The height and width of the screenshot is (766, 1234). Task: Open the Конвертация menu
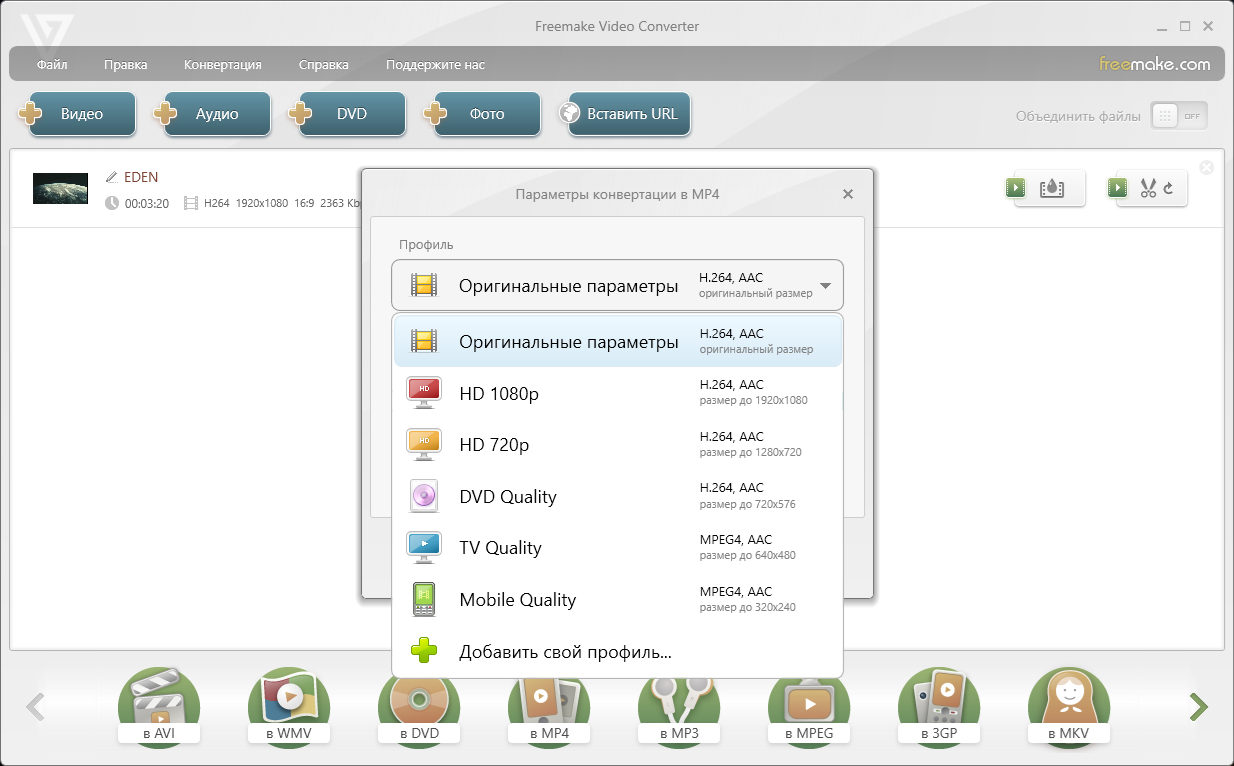222,65
